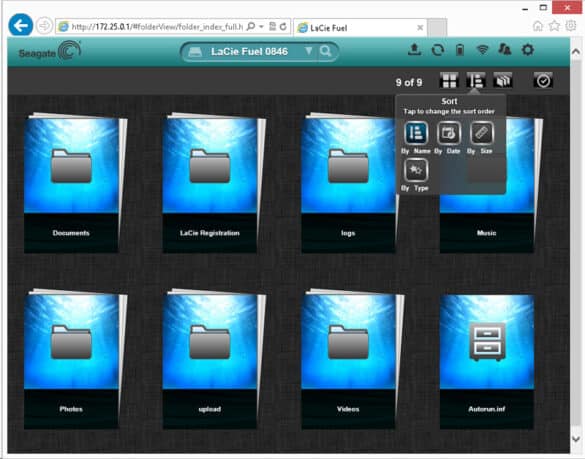585x459 pixels.
Task: Open the Videos folder
Action: coord(348,359)
